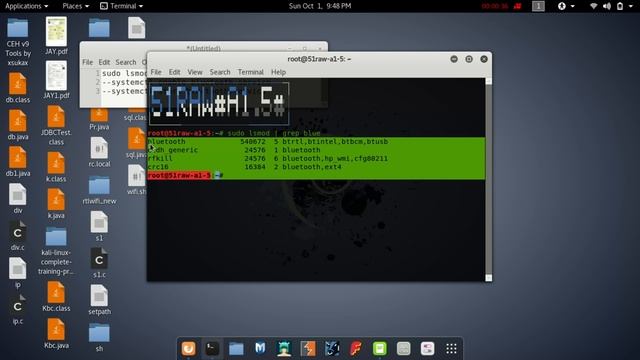Image resolution: width=640 pixels, height=360 pixels.
Task: Click the bluetooth 540672 output line
Action: tap(316, 142)
